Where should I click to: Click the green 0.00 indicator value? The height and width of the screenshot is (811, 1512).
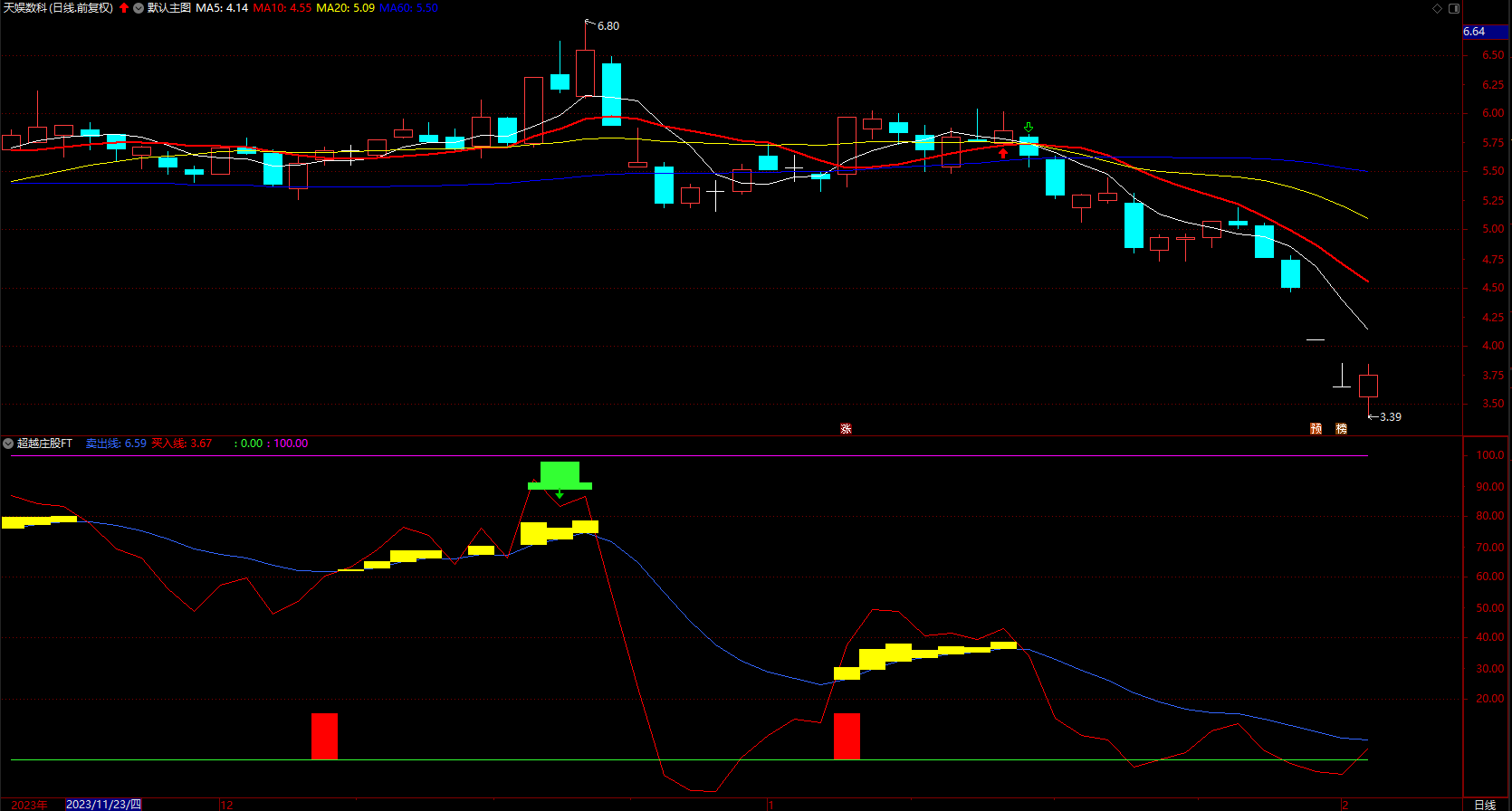(x=252, y=444)
